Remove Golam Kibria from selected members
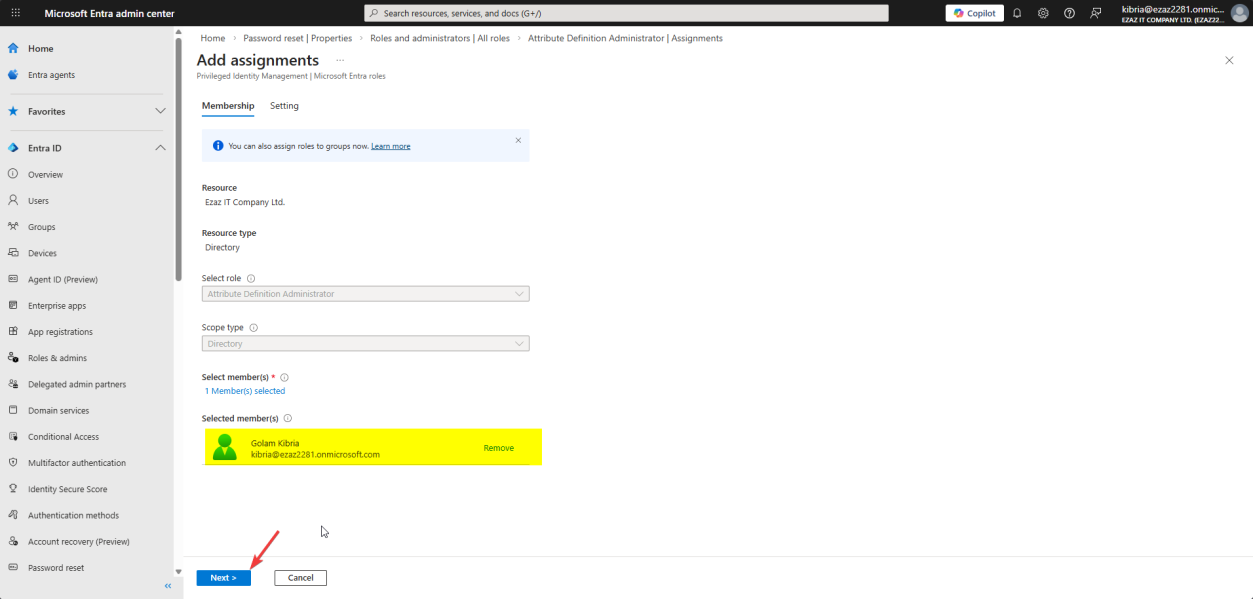This screenshot has width=1253, height=599. pyautogui.click(x=499, y=448)
